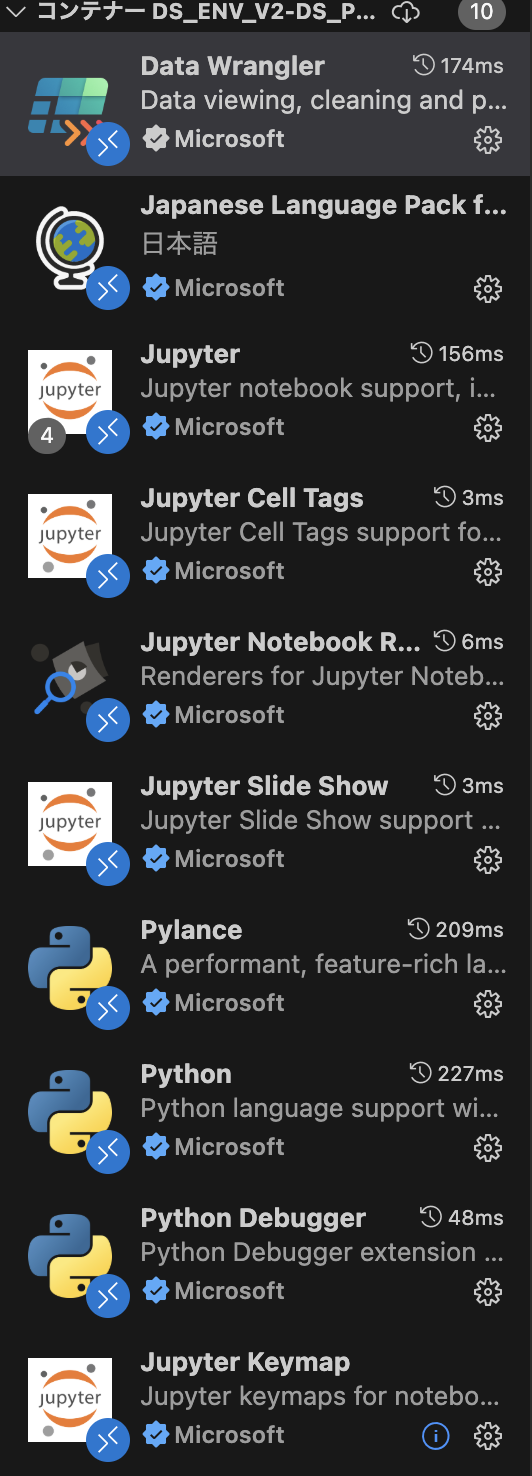Image resolution: width=532 pixels, height=1476 pixels.
Task: Open manage dropdown for Python extension
Action: [x=487, y=1148]
